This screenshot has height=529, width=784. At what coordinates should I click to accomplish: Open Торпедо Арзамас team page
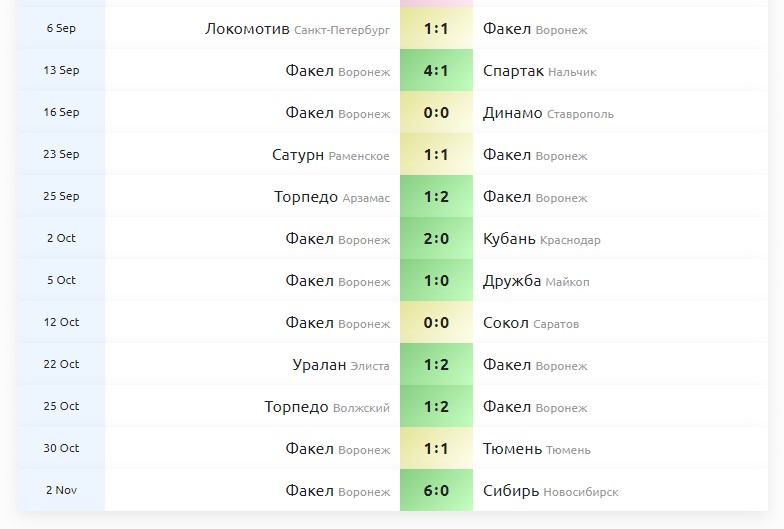coord(332,197)
